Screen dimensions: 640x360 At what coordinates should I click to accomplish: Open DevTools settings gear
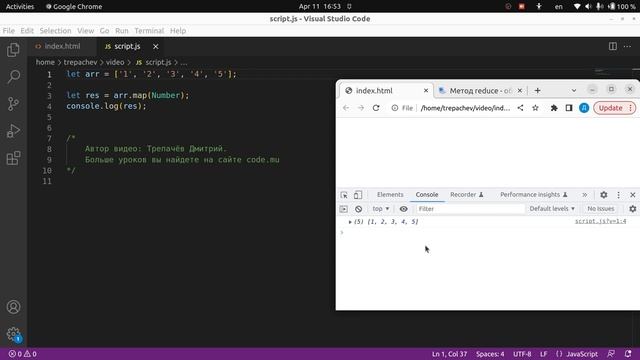[604, 195]
